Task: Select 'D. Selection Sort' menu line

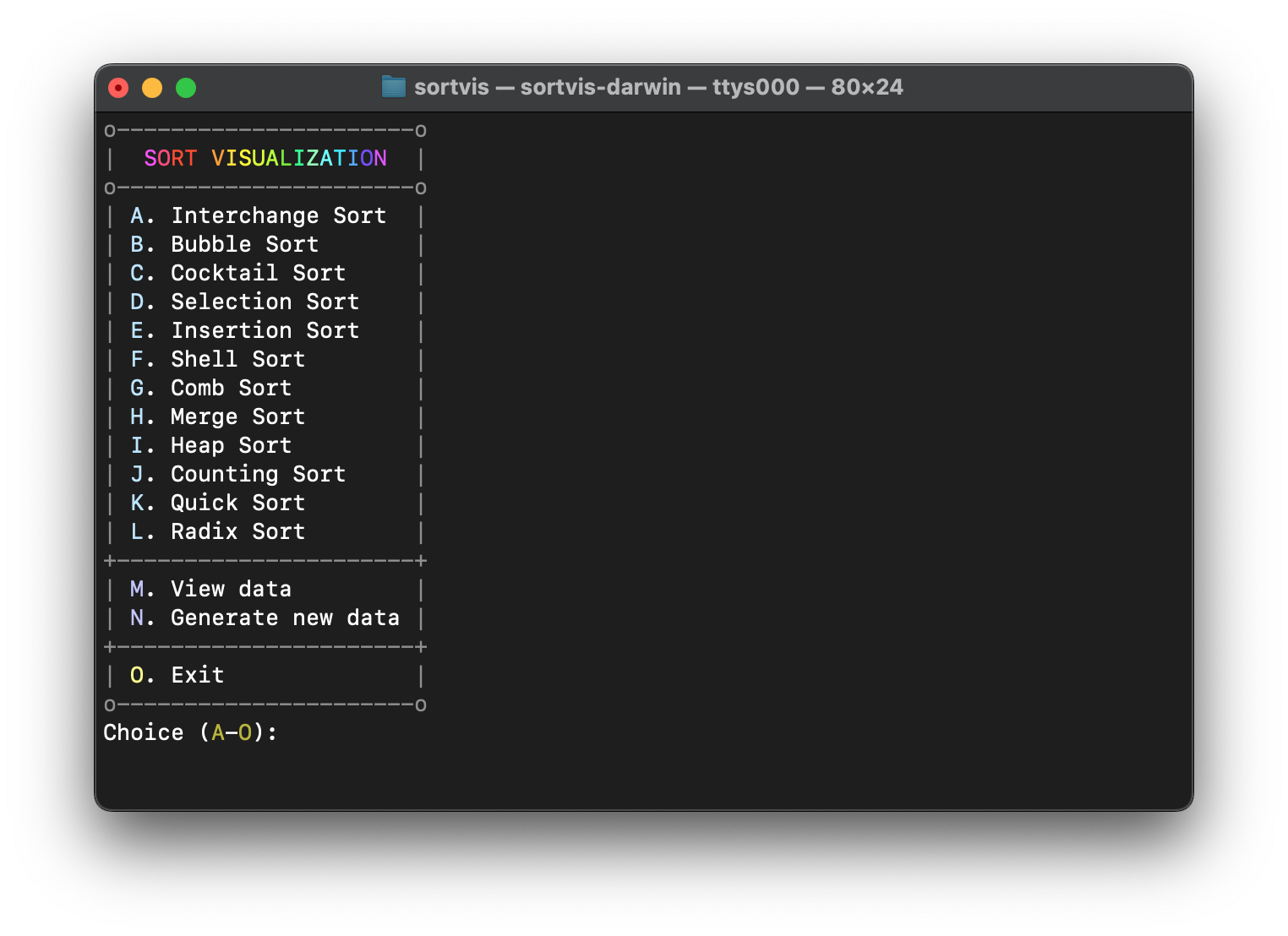Action: coord(244,302)
